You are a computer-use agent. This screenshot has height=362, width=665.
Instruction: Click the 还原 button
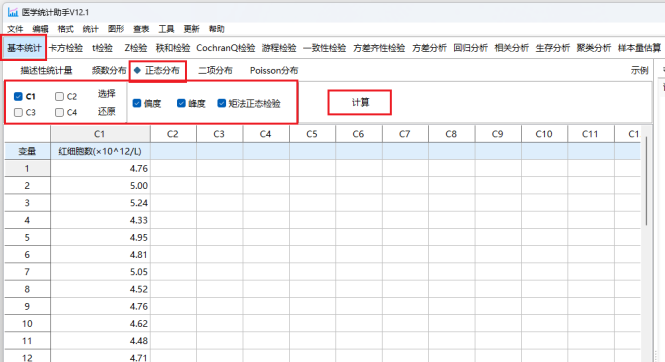tap(106, 111)
